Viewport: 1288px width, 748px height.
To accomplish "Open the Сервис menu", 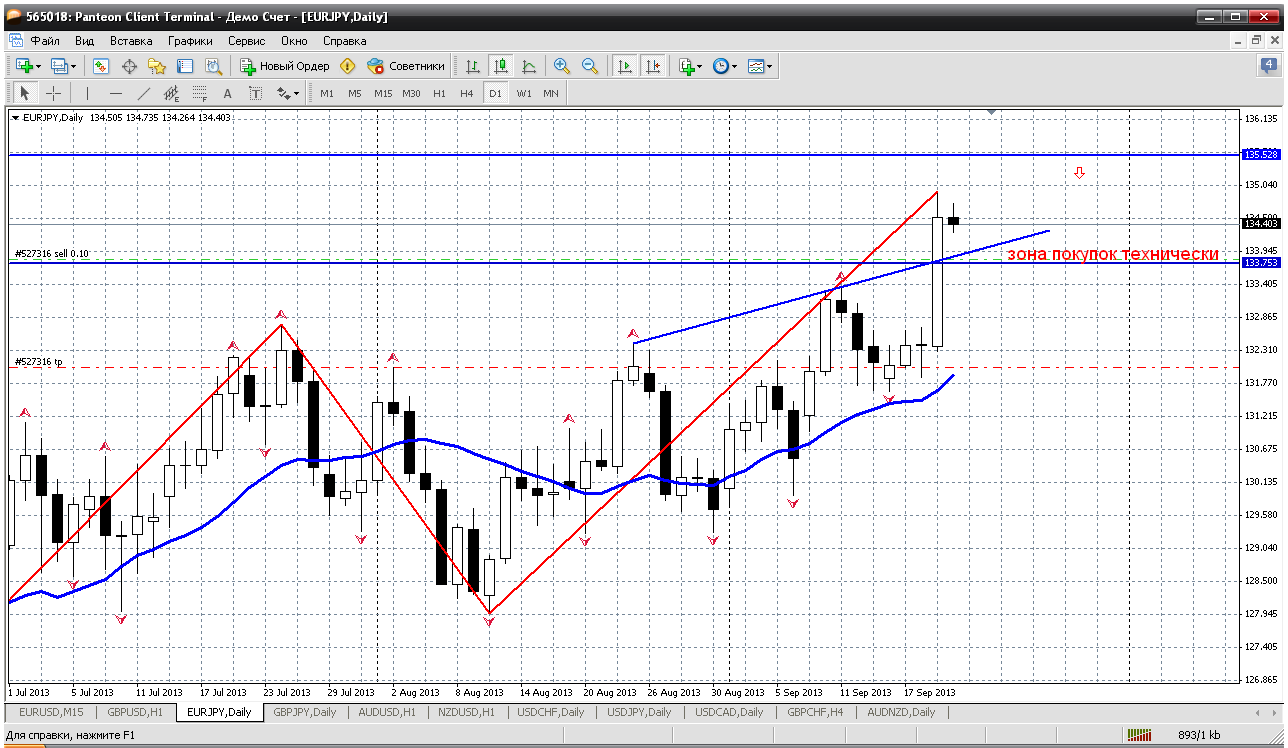I will tap(246, 41).
